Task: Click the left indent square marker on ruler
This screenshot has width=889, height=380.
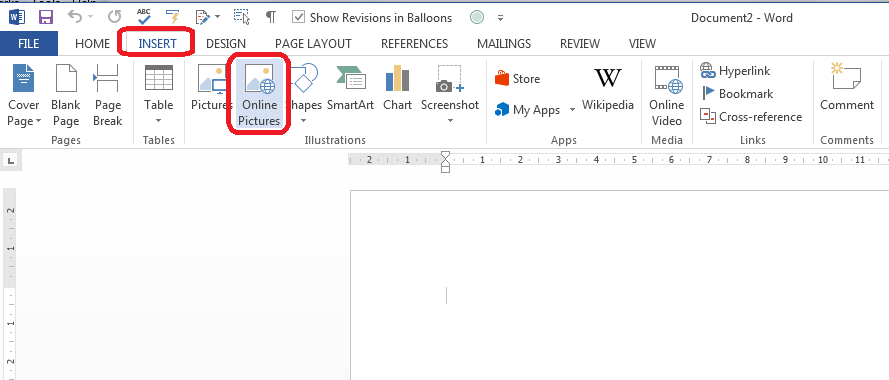Action: click(x=445, y=169)
